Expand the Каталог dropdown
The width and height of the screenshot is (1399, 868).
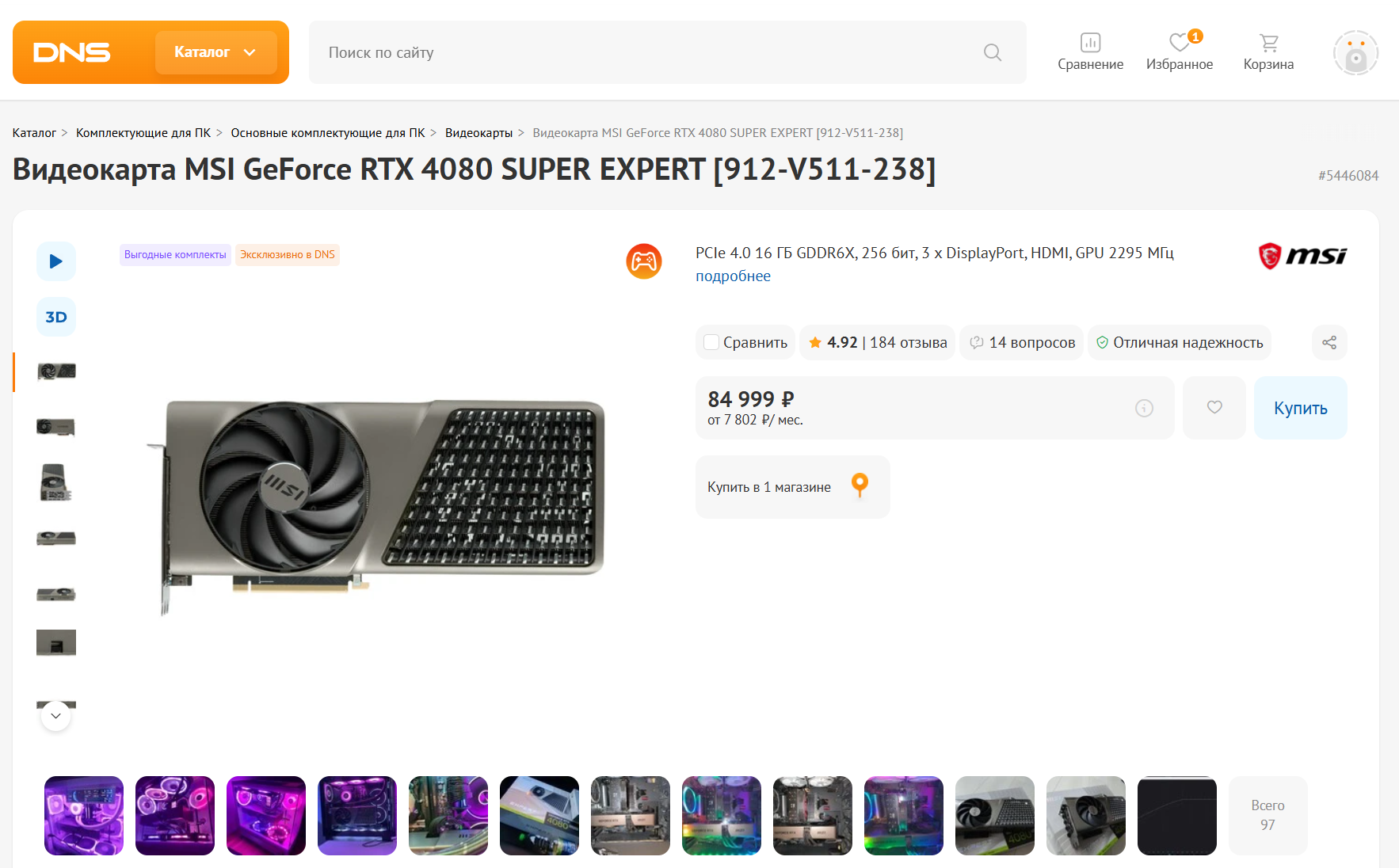[x=215, y=52]
